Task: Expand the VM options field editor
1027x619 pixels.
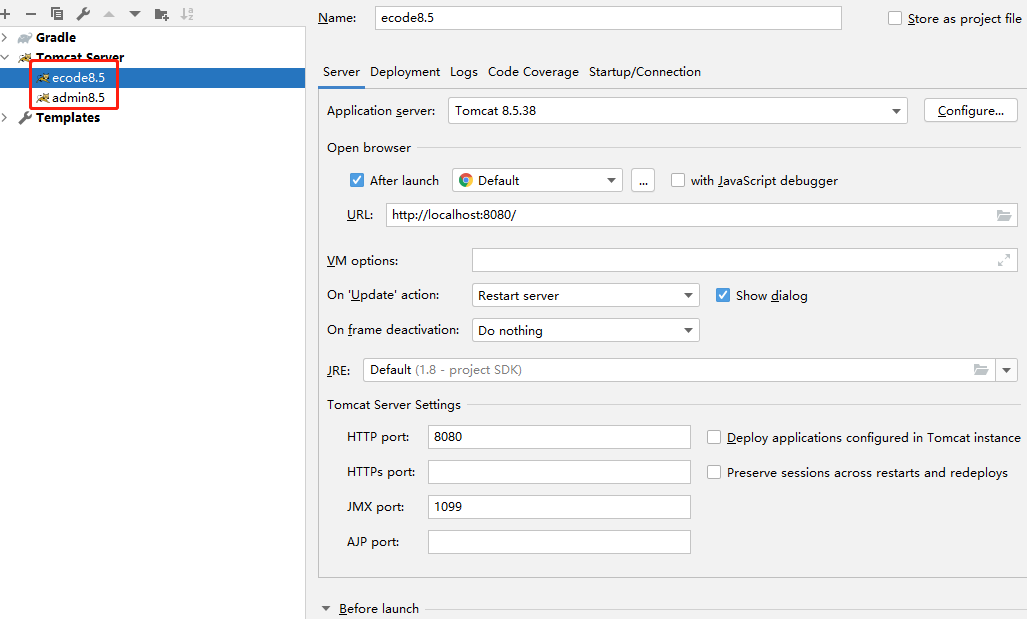Action: click(1003, 260)
